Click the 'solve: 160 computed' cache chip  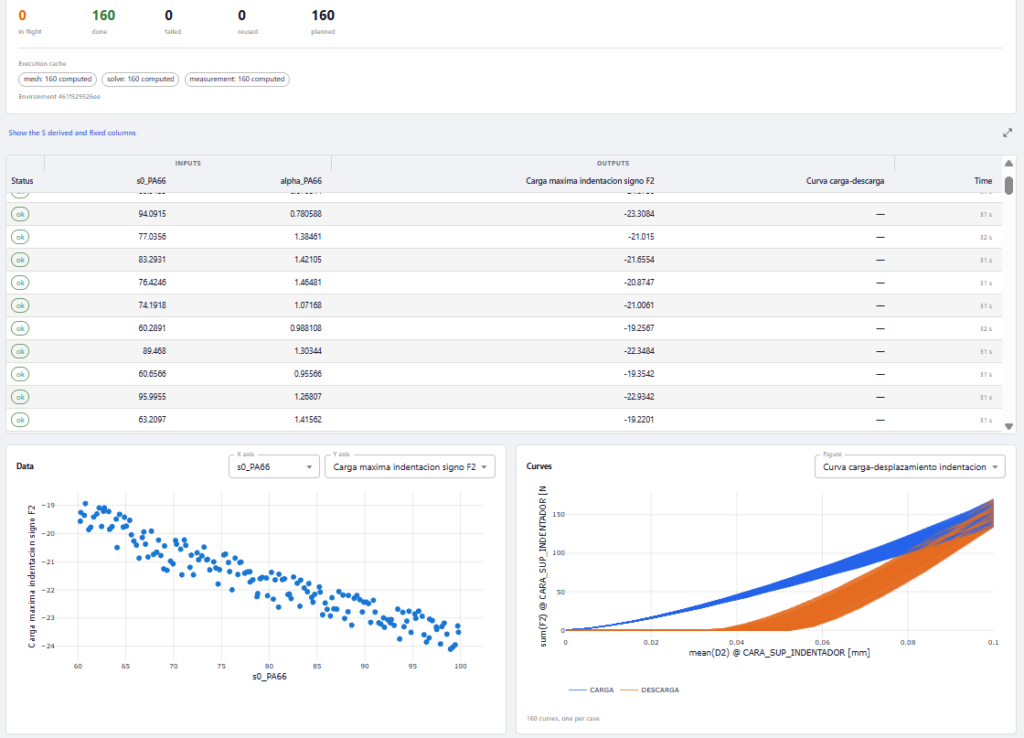pos(140,79)
